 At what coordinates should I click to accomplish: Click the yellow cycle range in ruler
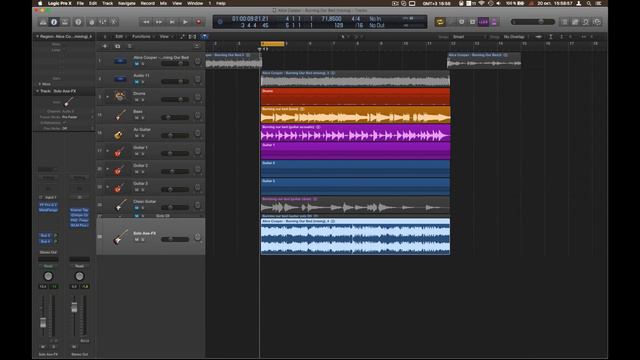(273, 44)
